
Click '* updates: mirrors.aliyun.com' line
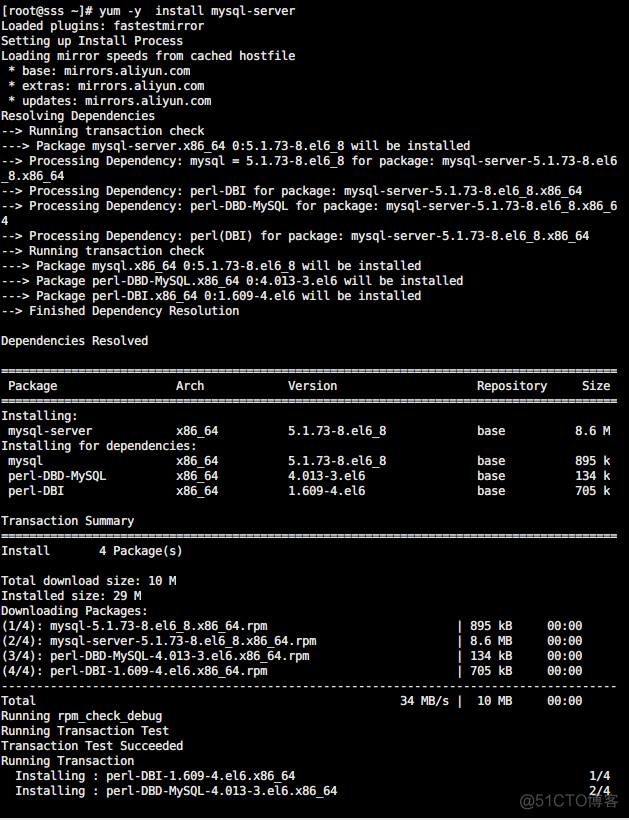click(x=110, y=101)
